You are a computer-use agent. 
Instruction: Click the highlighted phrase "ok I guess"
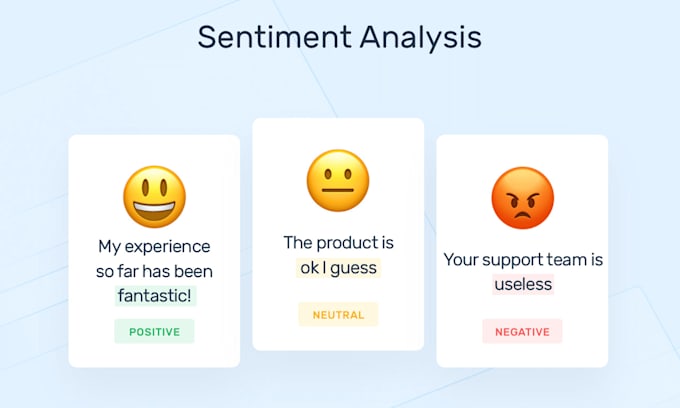pos(339,268)
